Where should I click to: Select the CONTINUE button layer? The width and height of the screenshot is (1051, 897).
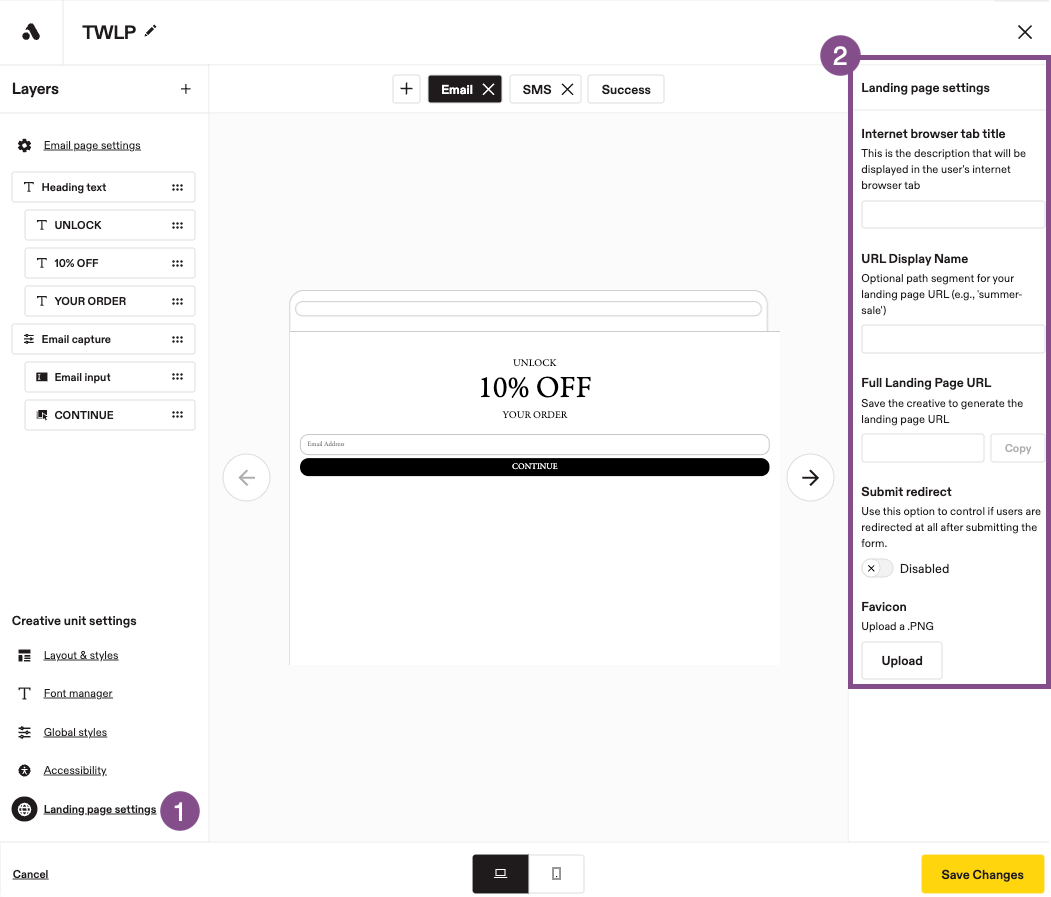tap(110, 415)
